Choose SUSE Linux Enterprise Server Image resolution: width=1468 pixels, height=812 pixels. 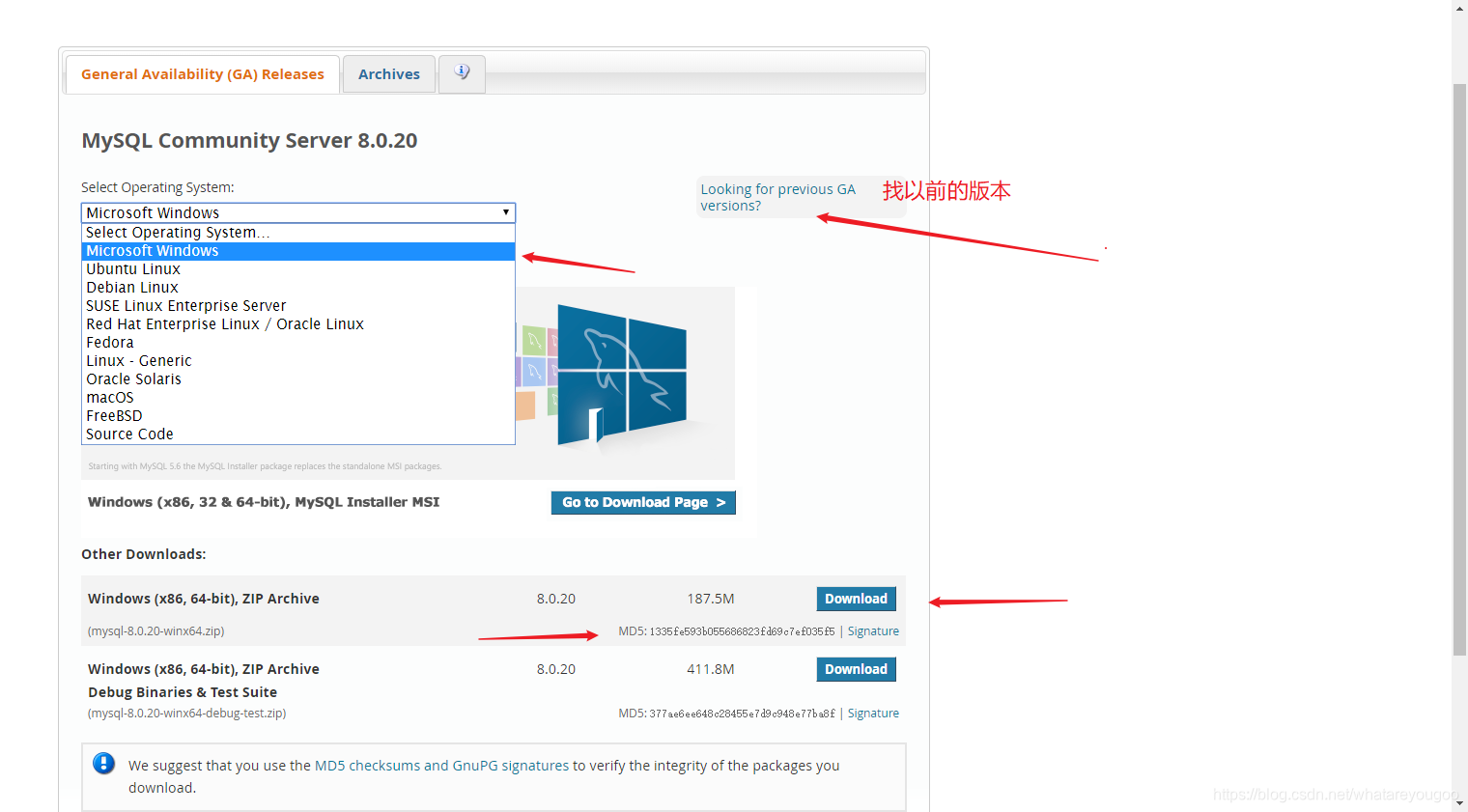point(298,306)
